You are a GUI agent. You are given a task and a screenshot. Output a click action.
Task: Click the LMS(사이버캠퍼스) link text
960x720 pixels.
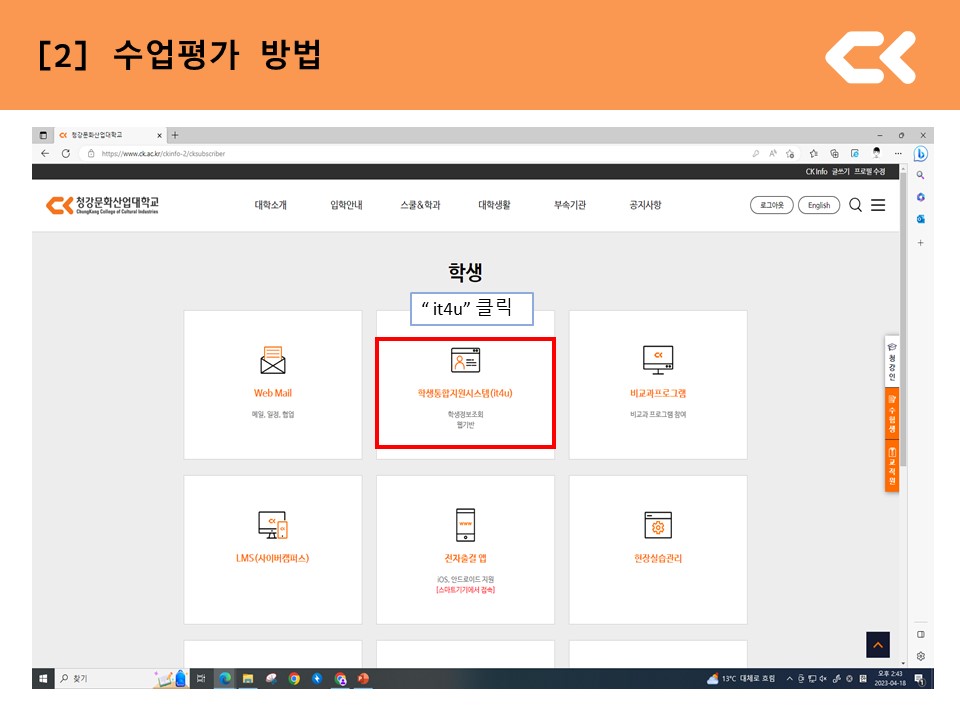(272, 558)
